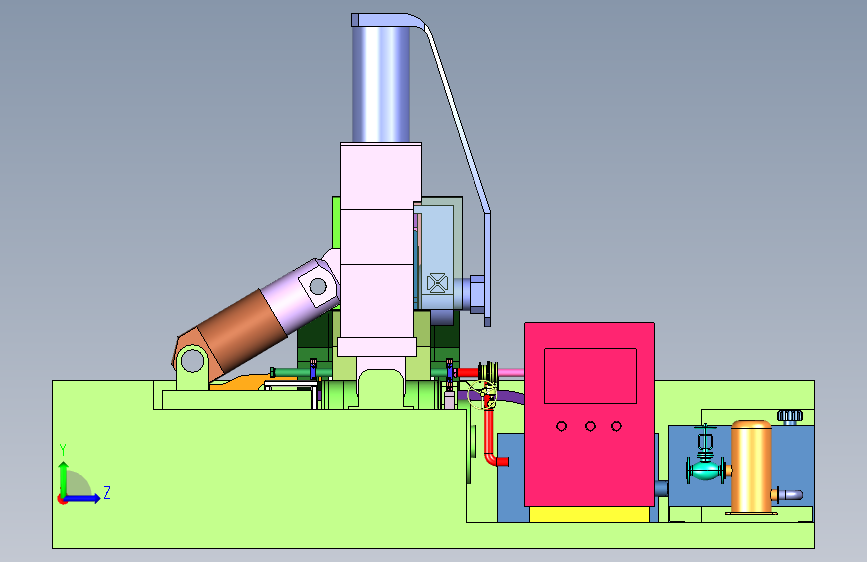Select the top block of the pale pink column
This screenshot has width=867, height=562.
coord(381,176)
